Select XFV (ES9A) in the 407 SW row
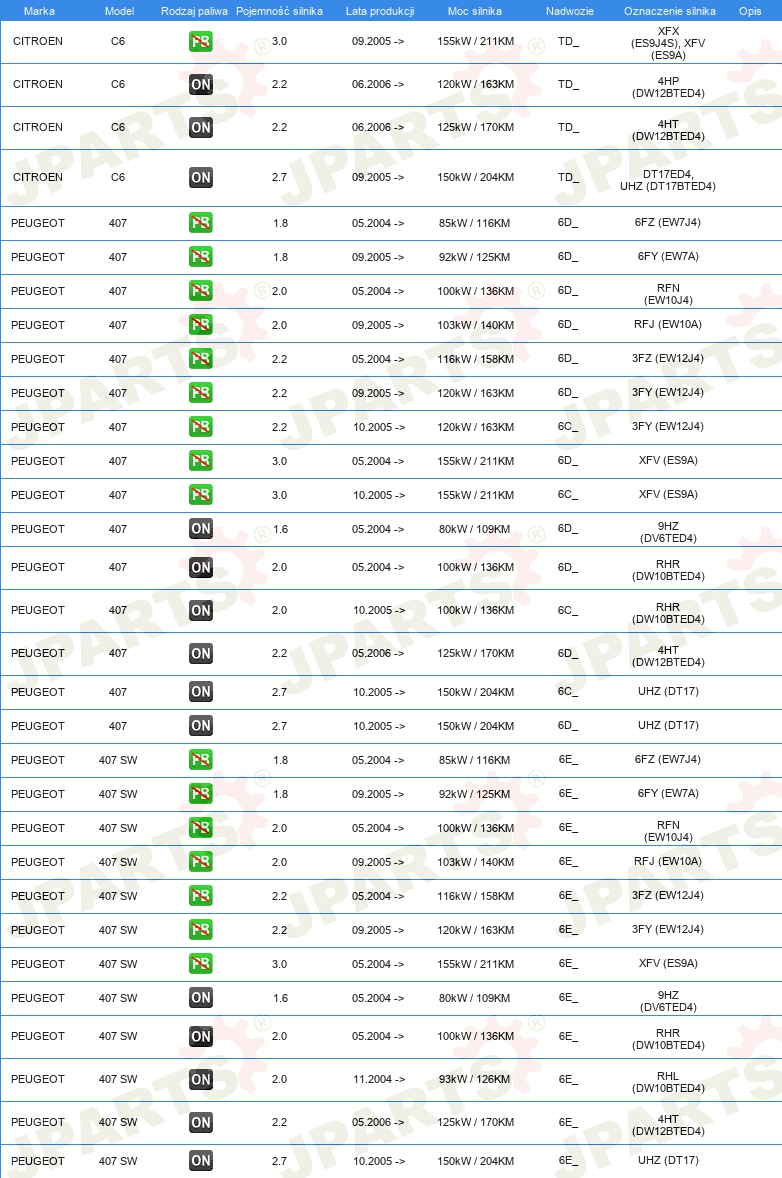Screen dimensions: 782x1178 [x=668, y=963]
